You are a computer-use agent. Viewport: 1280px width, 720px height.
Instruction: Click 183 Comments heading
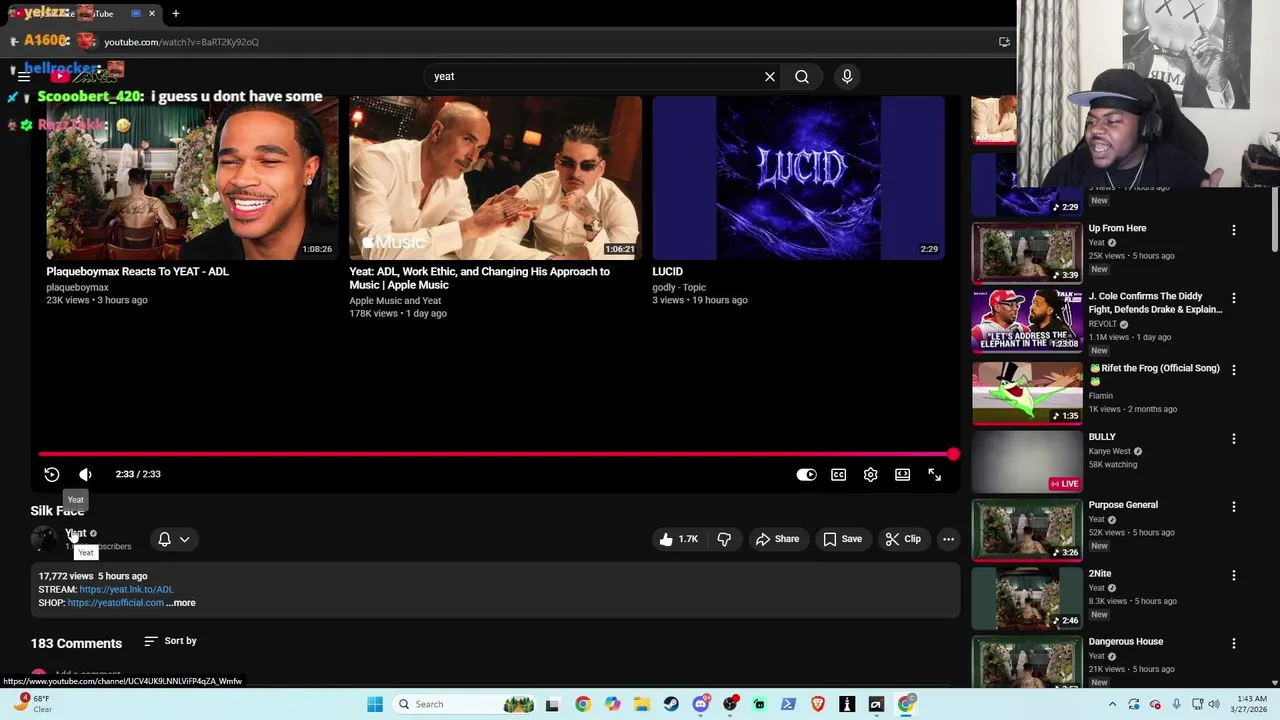click(76, 643)
